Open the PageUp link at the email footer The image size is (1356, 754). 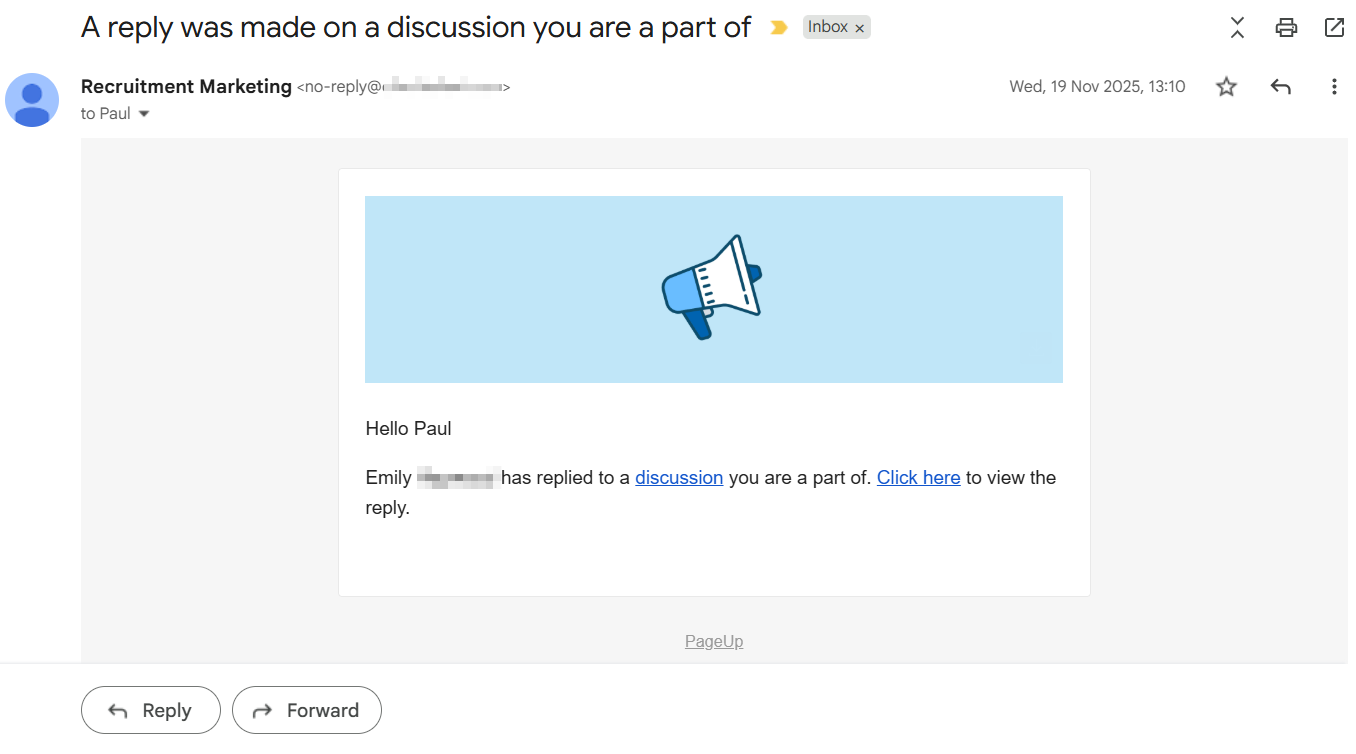click(x=713, y=641)
